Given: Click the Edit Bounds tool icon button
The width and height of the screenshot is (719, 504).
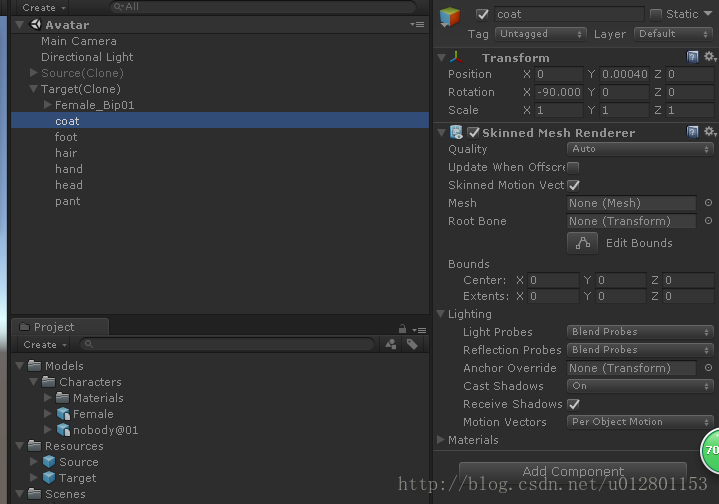Looking at the screenshot, I should coord(582,243).
